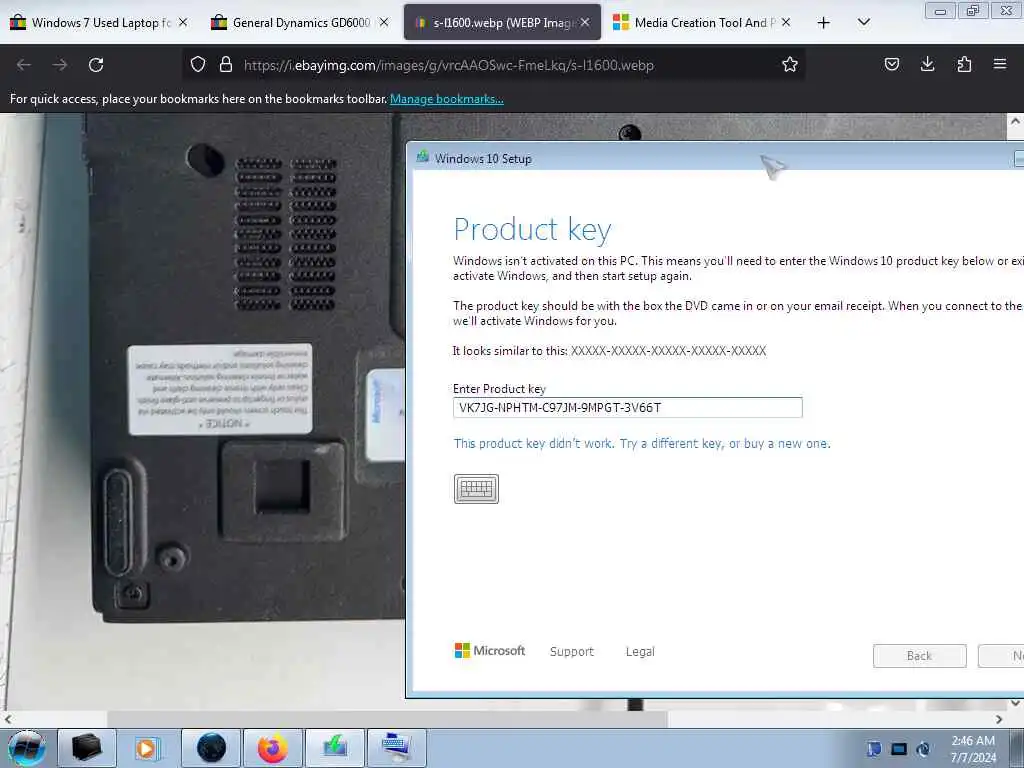Click the Product key heading
The height and width of the screenshot is (768, 1024).
[x=532, y=229]
